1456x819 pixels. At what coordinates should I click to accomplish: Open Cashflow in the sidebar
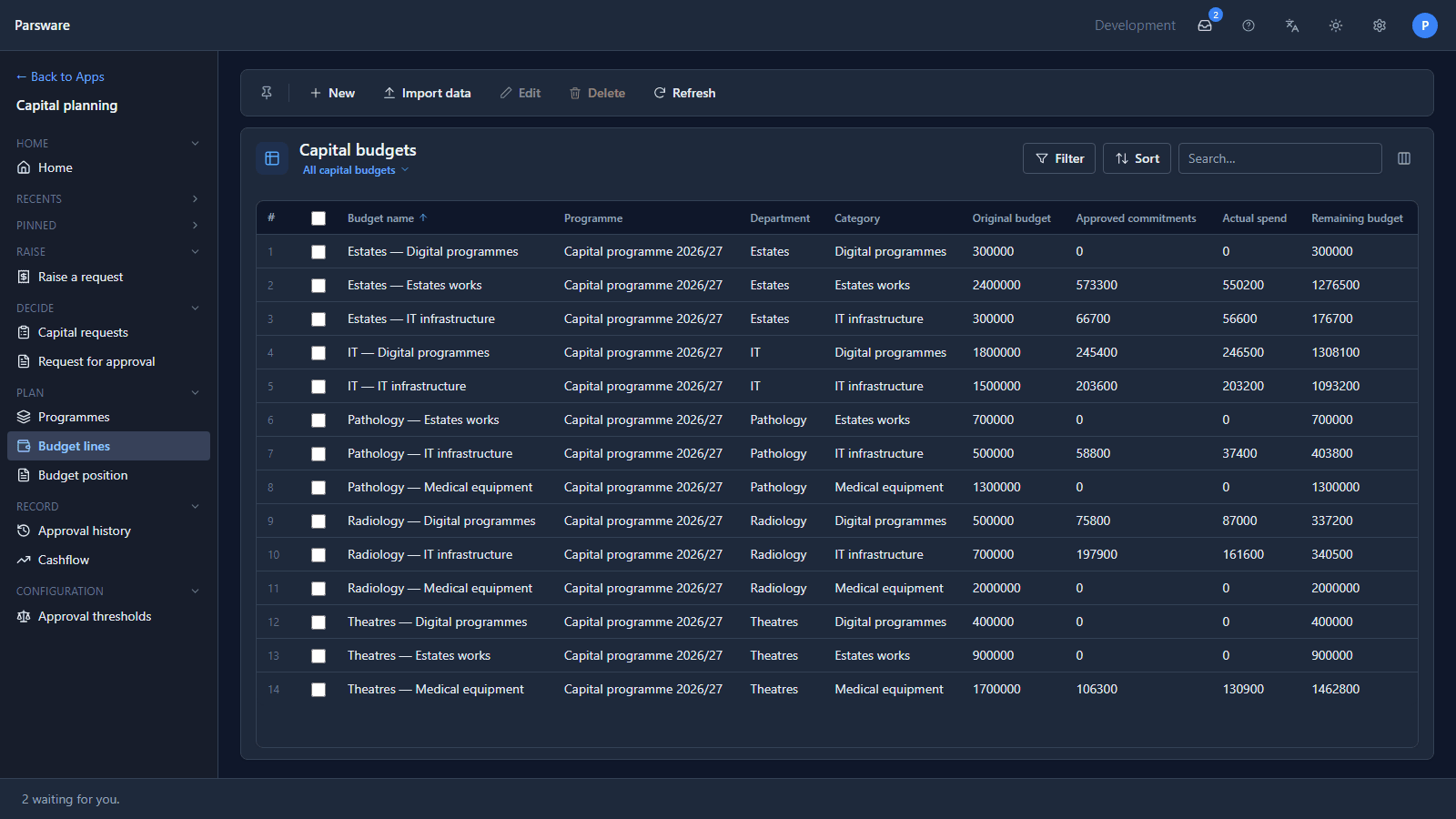pos(108,560)
